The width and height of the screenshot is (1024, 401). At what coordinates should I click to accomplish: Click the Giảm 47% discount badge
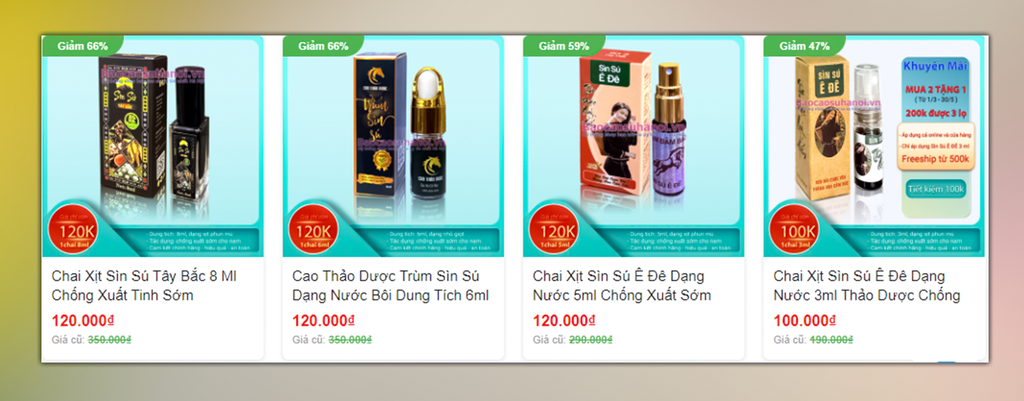(804, 46)
